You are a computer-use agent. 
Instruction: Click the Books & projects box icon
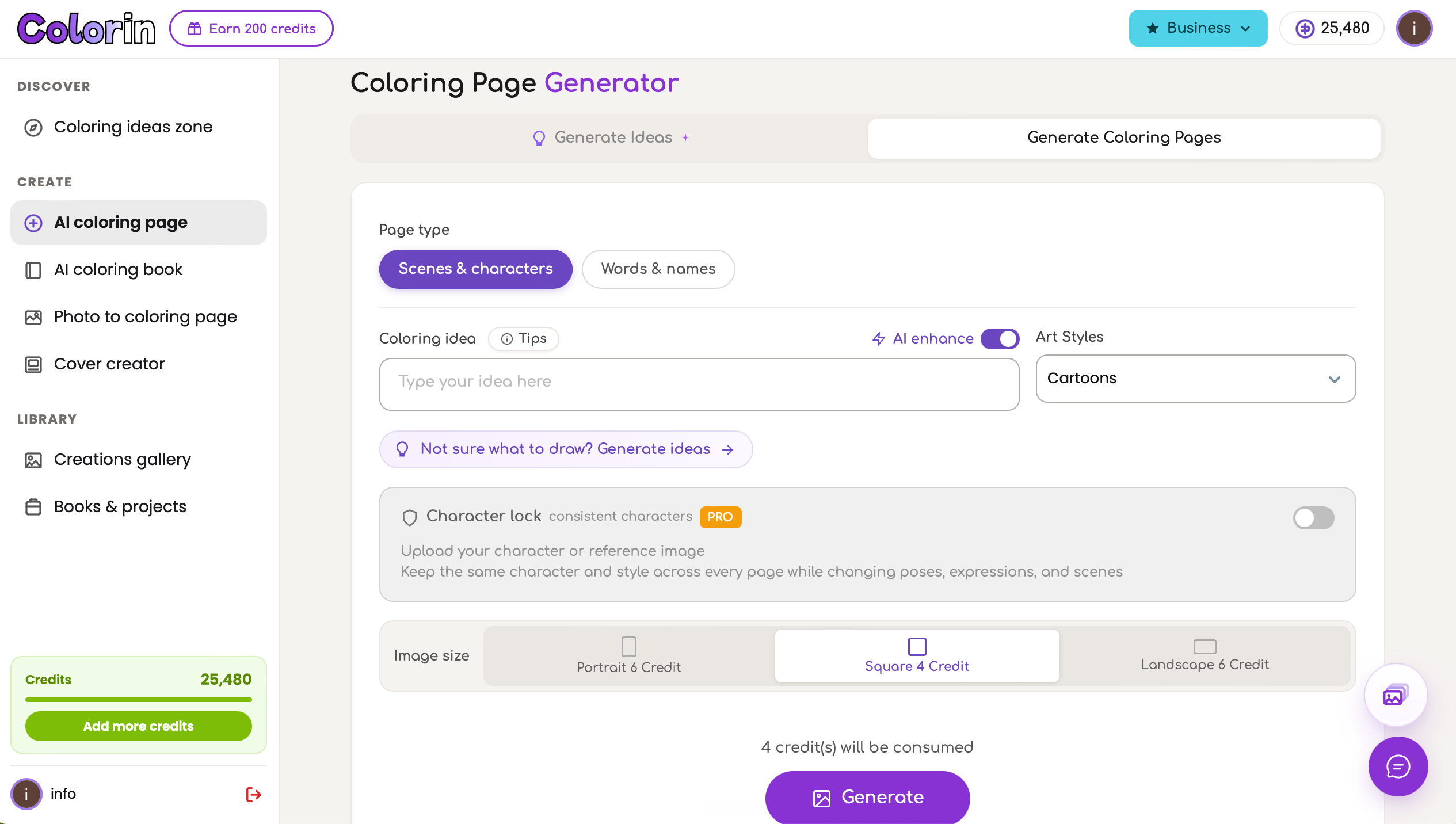tap(33, 507)
